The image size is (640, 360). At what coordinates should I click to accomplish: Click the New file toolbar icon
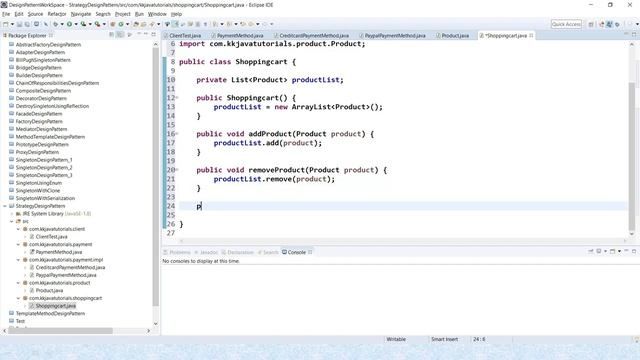click(6, 24)
